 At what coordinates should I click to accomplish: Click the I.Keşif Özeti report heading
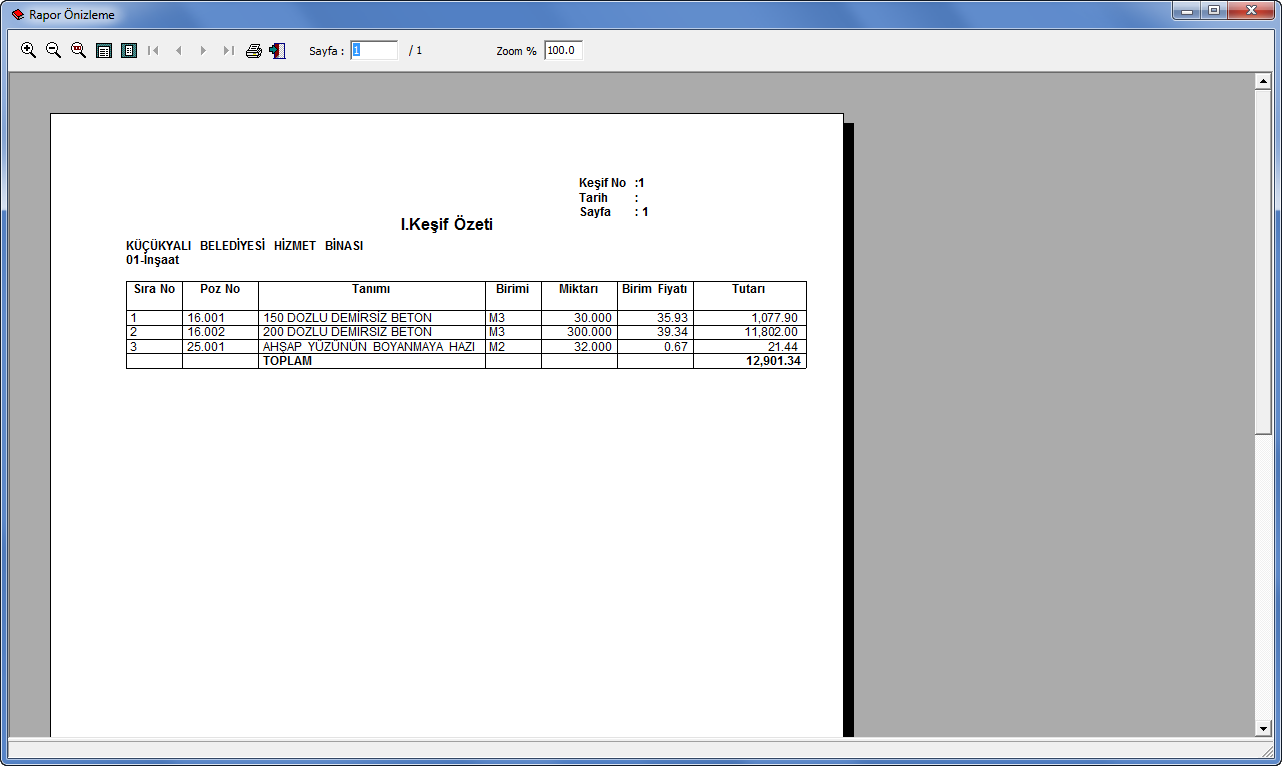[x=446, y=225]
